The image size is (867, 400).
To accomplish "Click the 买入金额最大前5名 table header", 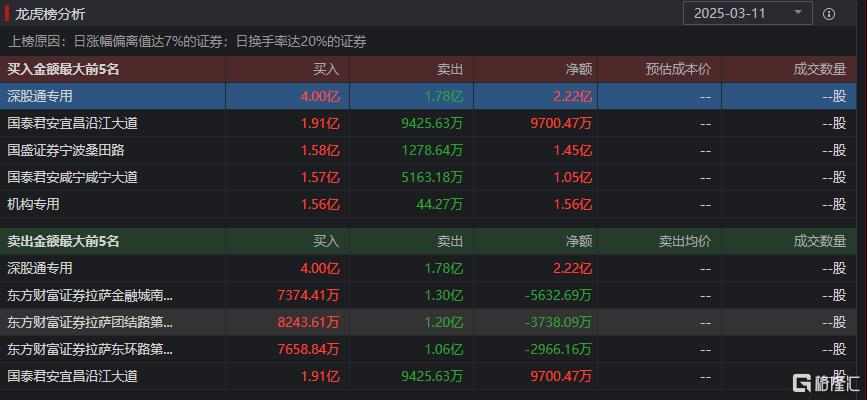I will 64,69.
